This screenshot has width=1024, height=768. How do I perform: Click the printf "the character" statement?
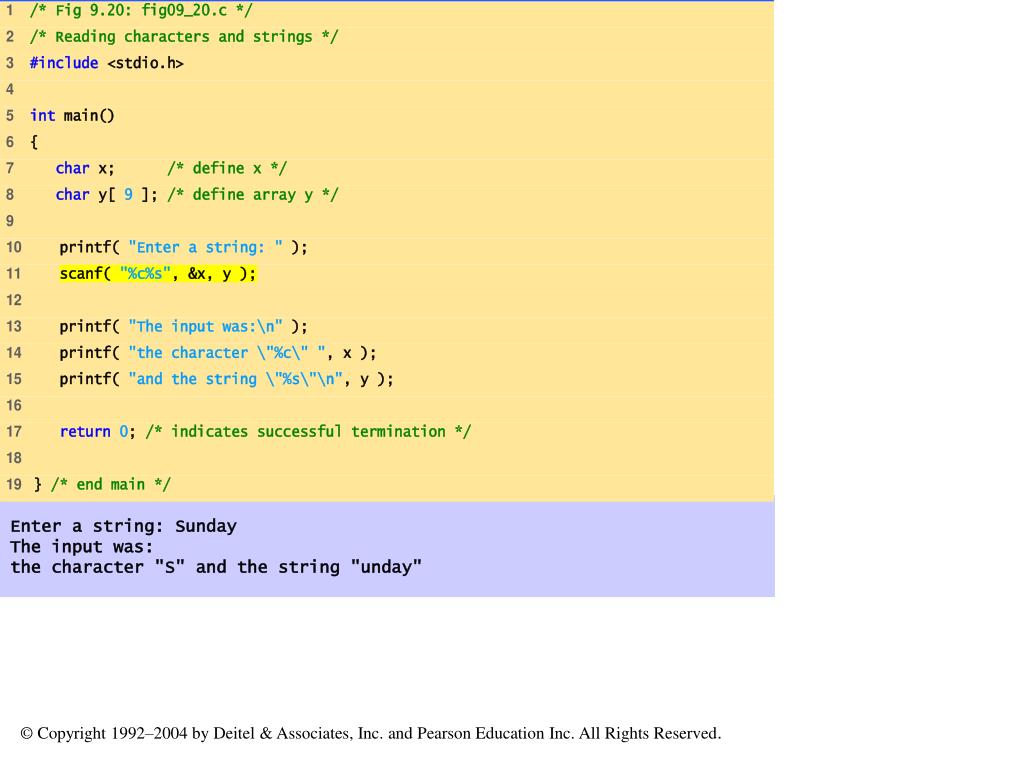[218, 353]
